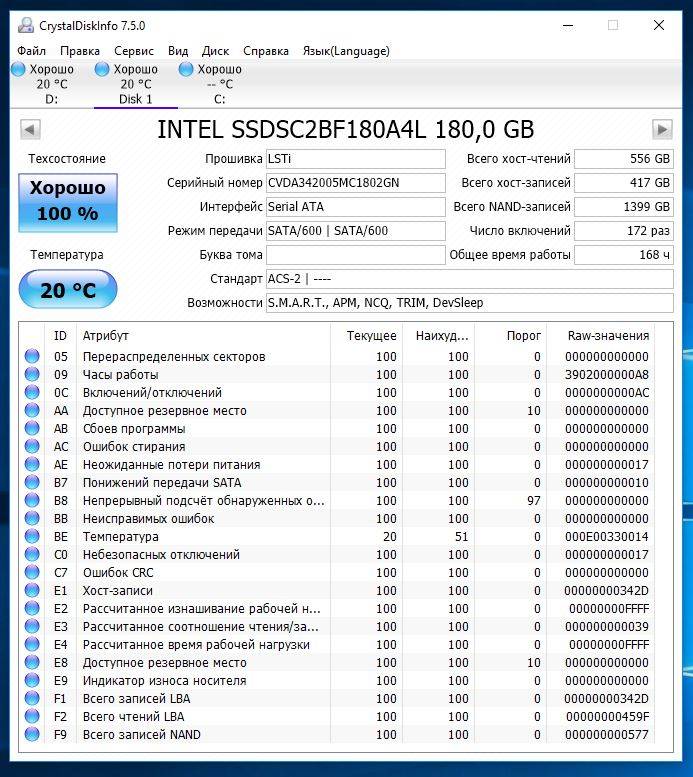Click status orb for attribute B8
Viewport: 693px width, 777px height.
32,500
